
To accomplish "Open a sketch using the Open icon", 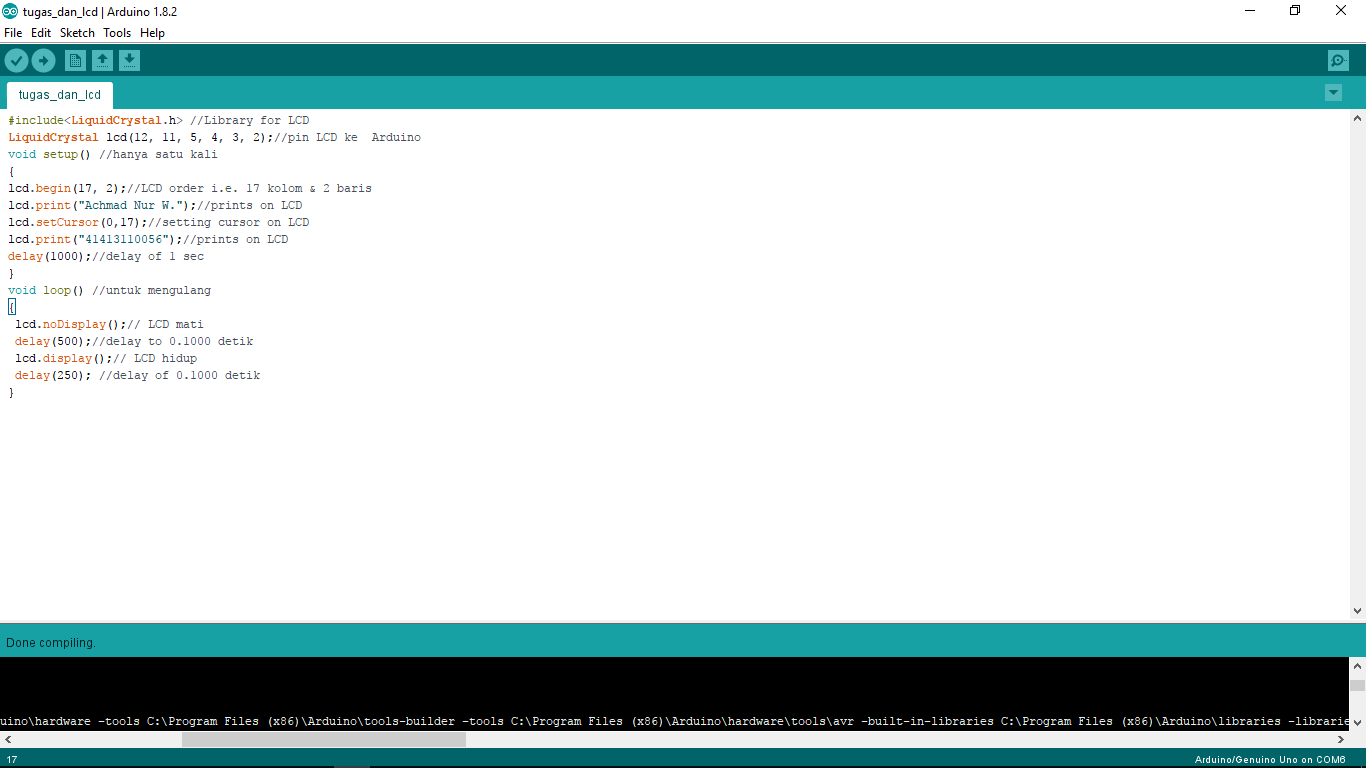I will coord(102,60).
